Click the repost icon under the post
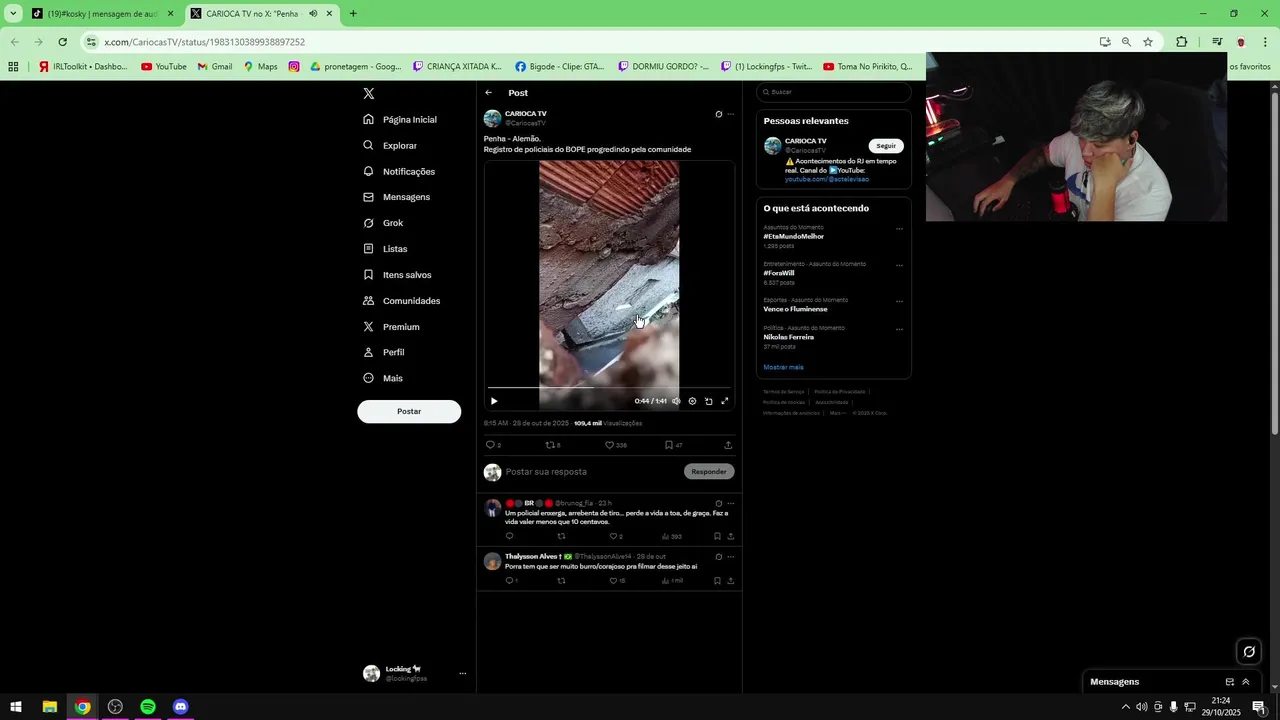This screenshot has width=1280, height=720. [x=549, y=445]
